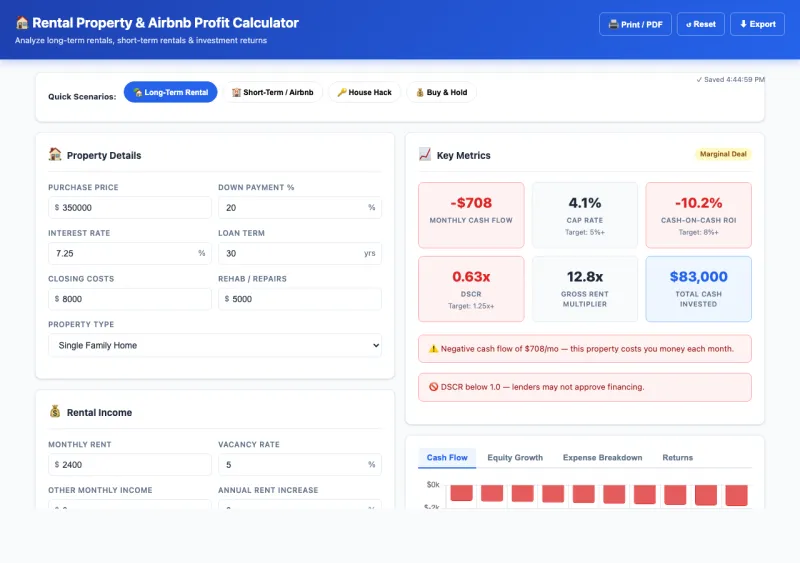Viewport: 800px width, 563px height.
Task: Click the Print / PDF button
Action: (x=635, y=24)
